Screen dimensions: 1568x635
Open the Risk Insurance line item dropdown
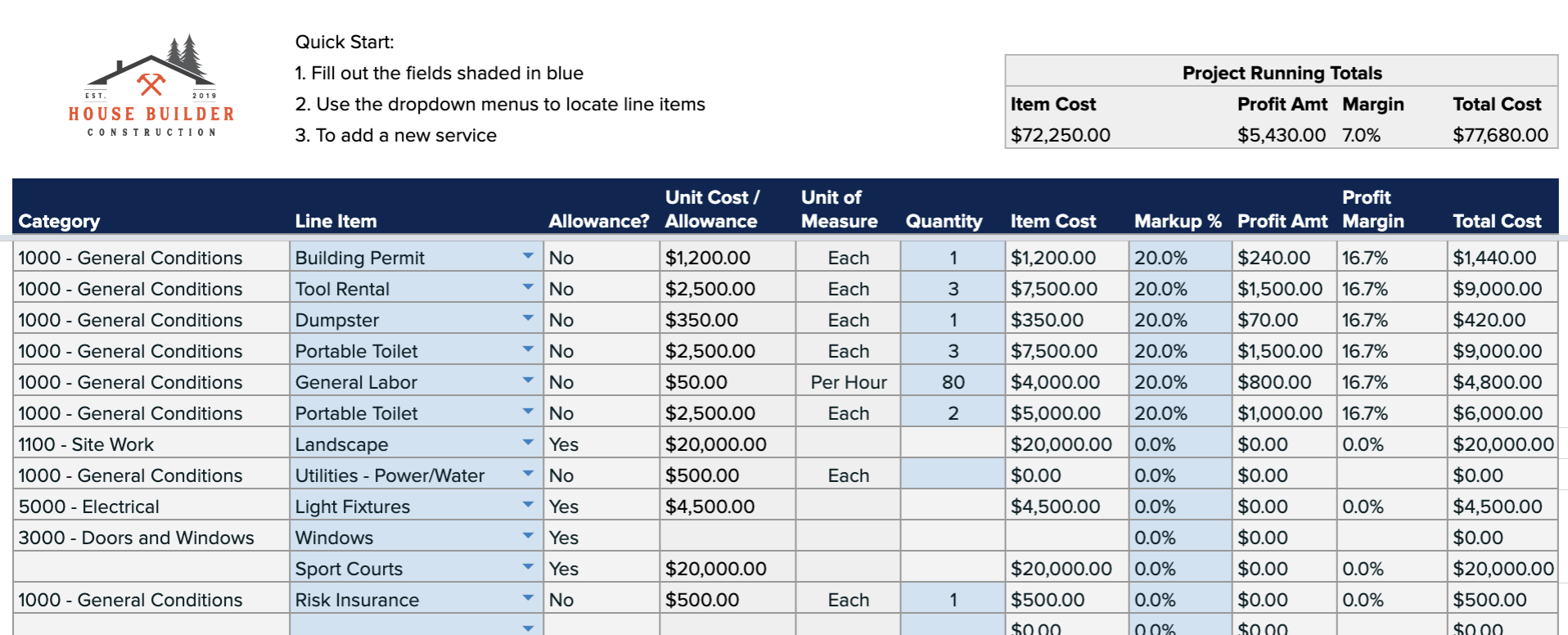528,598
